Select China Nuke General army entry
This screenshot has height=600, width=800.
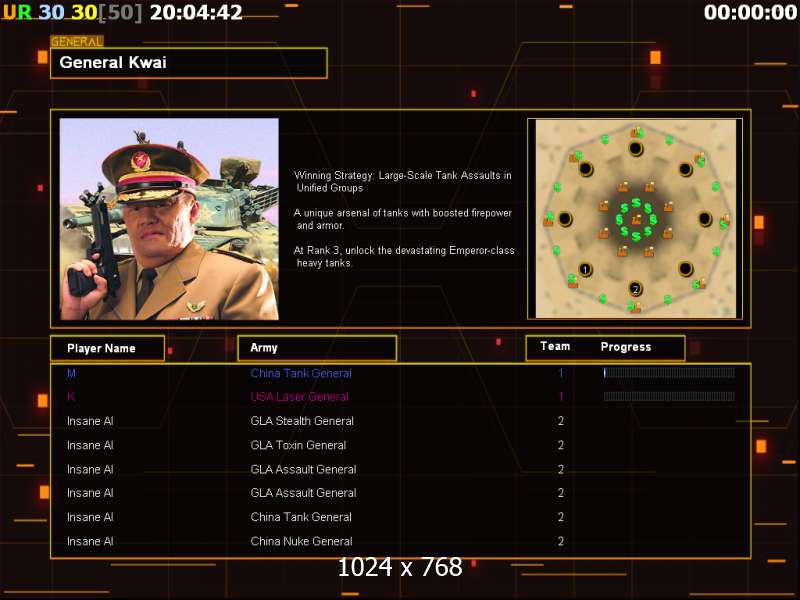[x=302, y=541]
